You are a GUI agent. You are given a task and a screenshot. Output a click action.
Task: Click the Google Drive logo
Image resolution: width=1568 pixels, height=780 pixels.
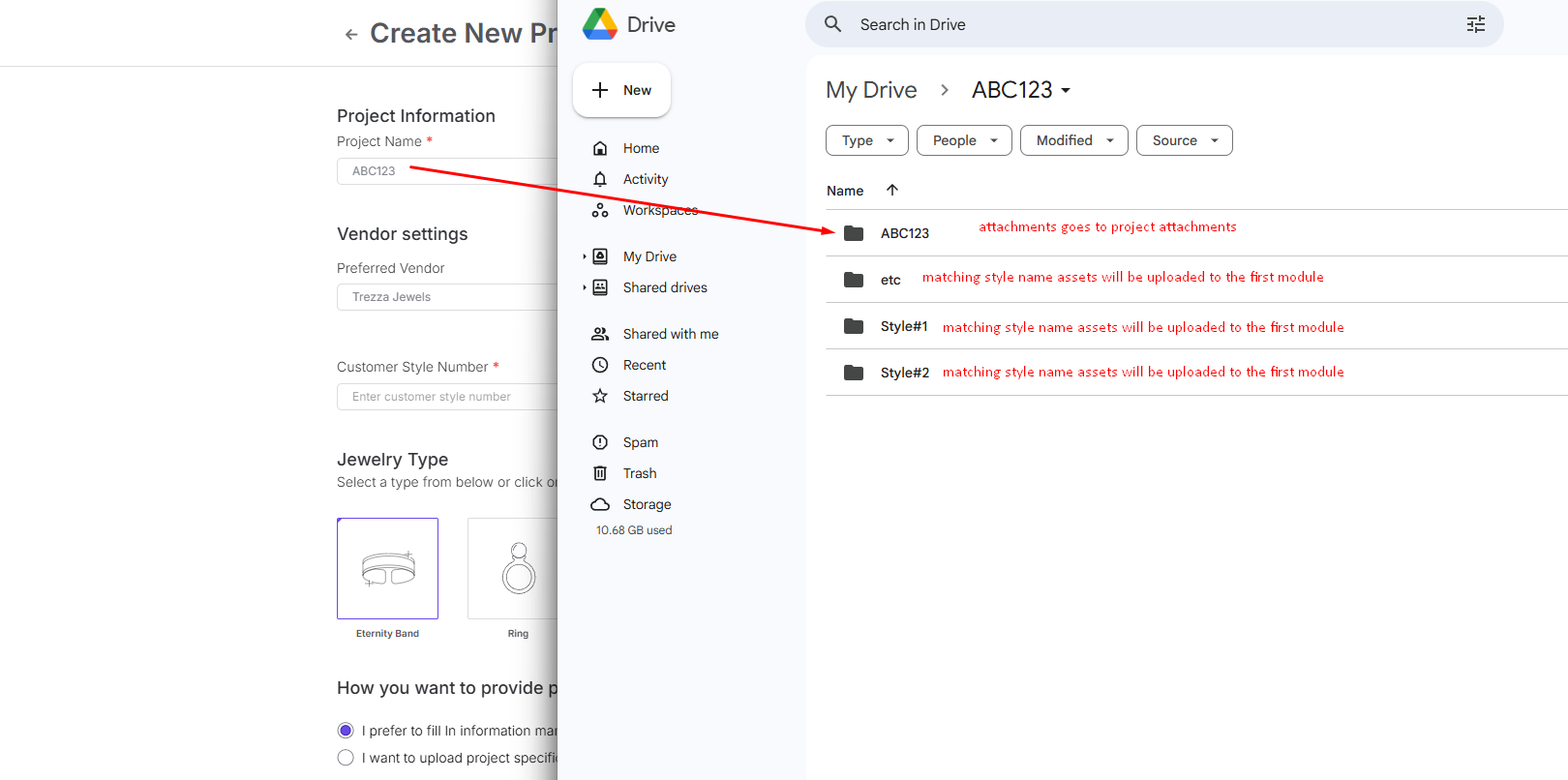tap(600, 24)
